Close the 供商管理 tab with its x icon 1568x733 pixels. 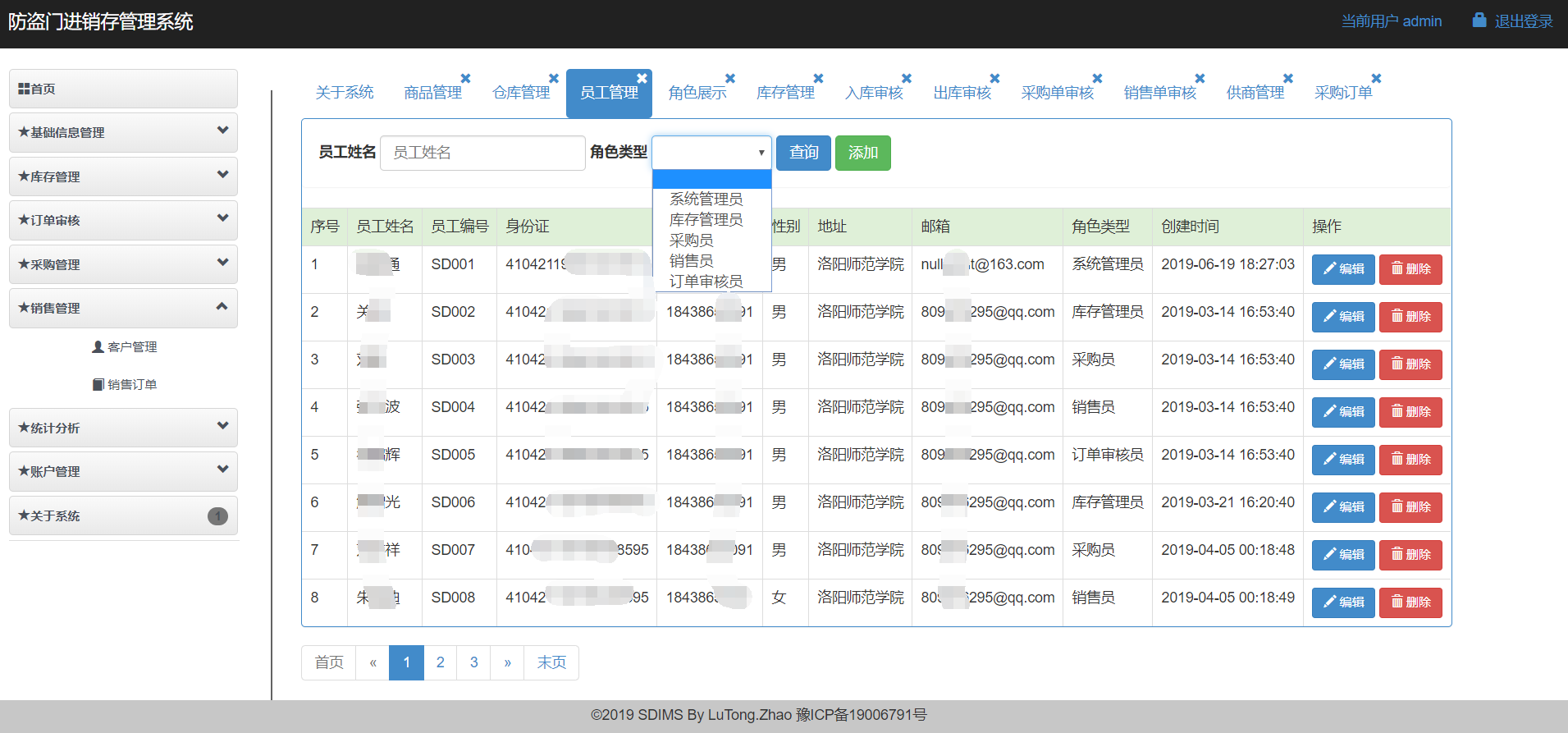click(x=1288, y=79)
